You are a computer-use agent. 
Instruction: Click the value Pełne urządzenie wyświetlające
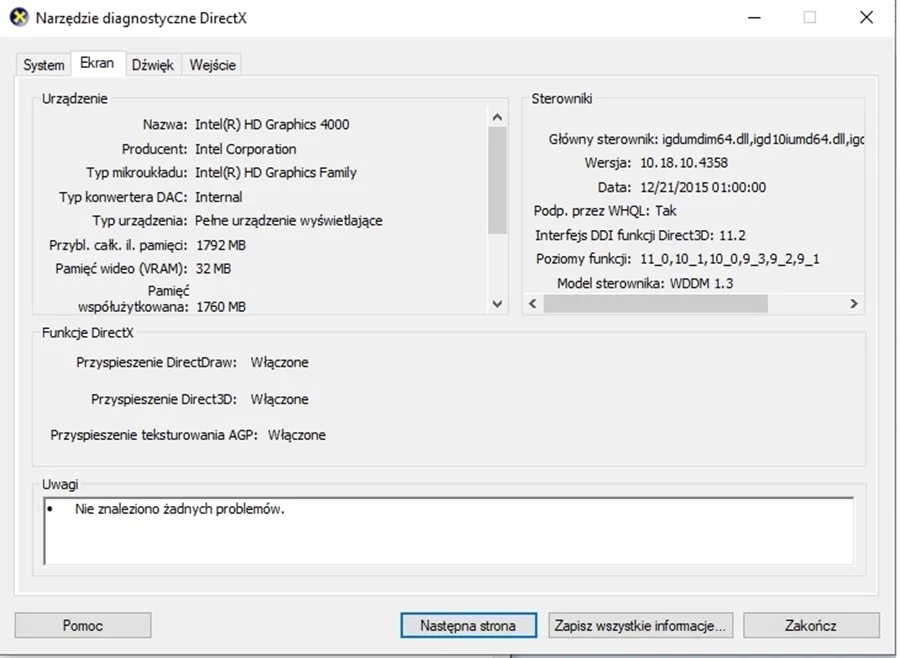tap(289, 221)
